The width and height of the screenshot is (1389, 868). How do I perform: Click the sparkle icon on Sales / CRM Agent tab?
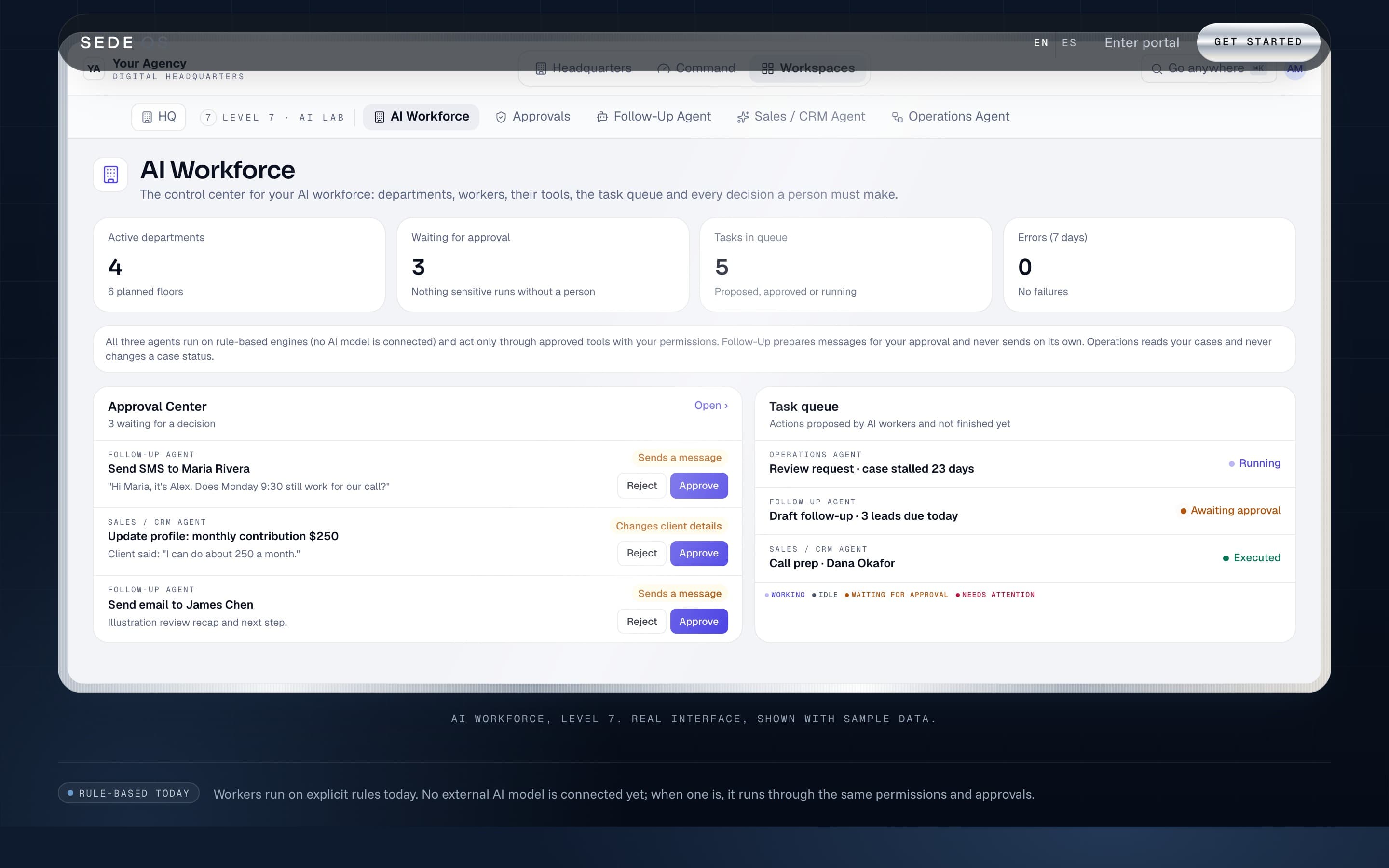[743, 117]
